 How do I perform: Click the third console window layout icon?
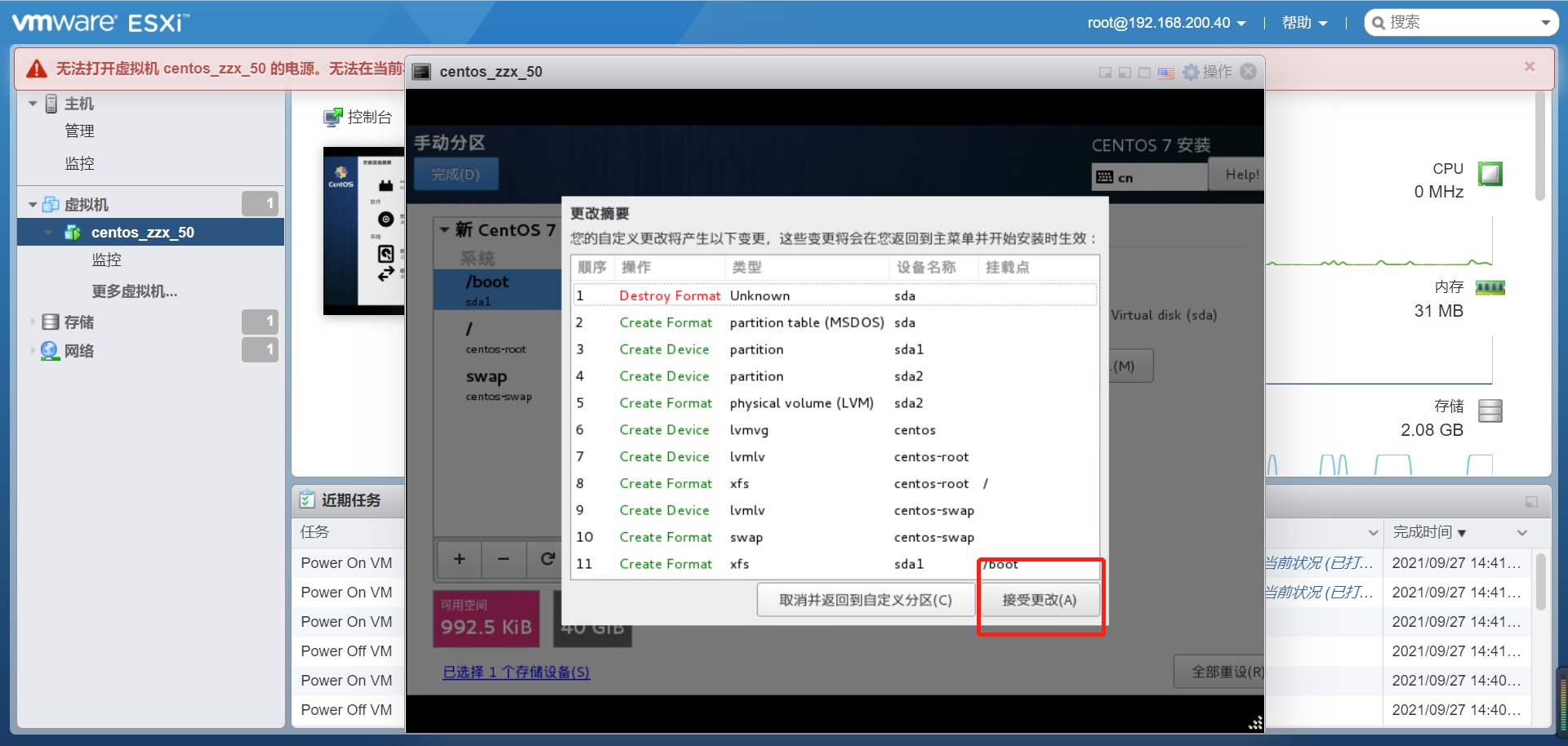point(1144,73)
